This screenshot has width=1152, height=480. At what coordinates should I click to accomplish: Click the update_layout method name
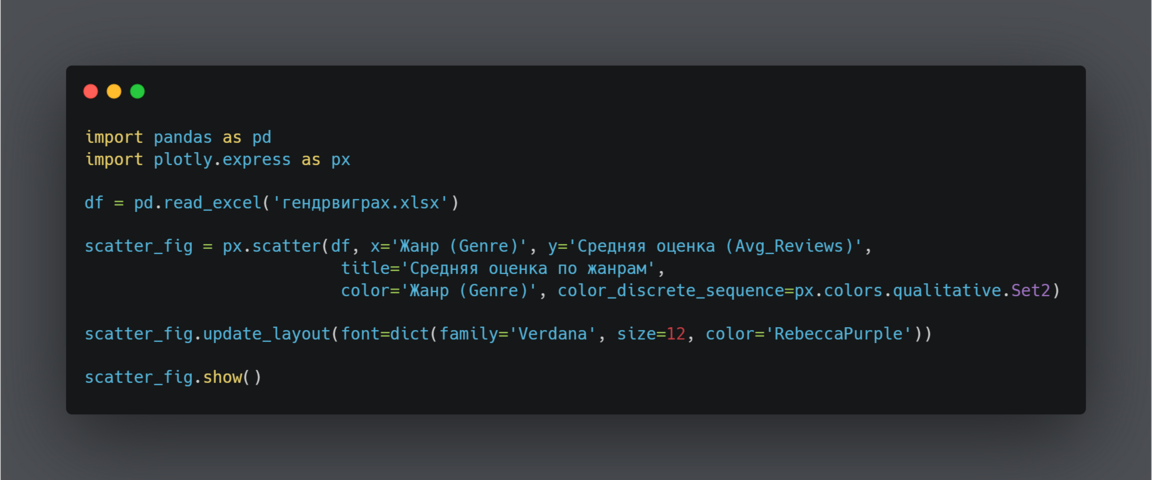(267, 333)
